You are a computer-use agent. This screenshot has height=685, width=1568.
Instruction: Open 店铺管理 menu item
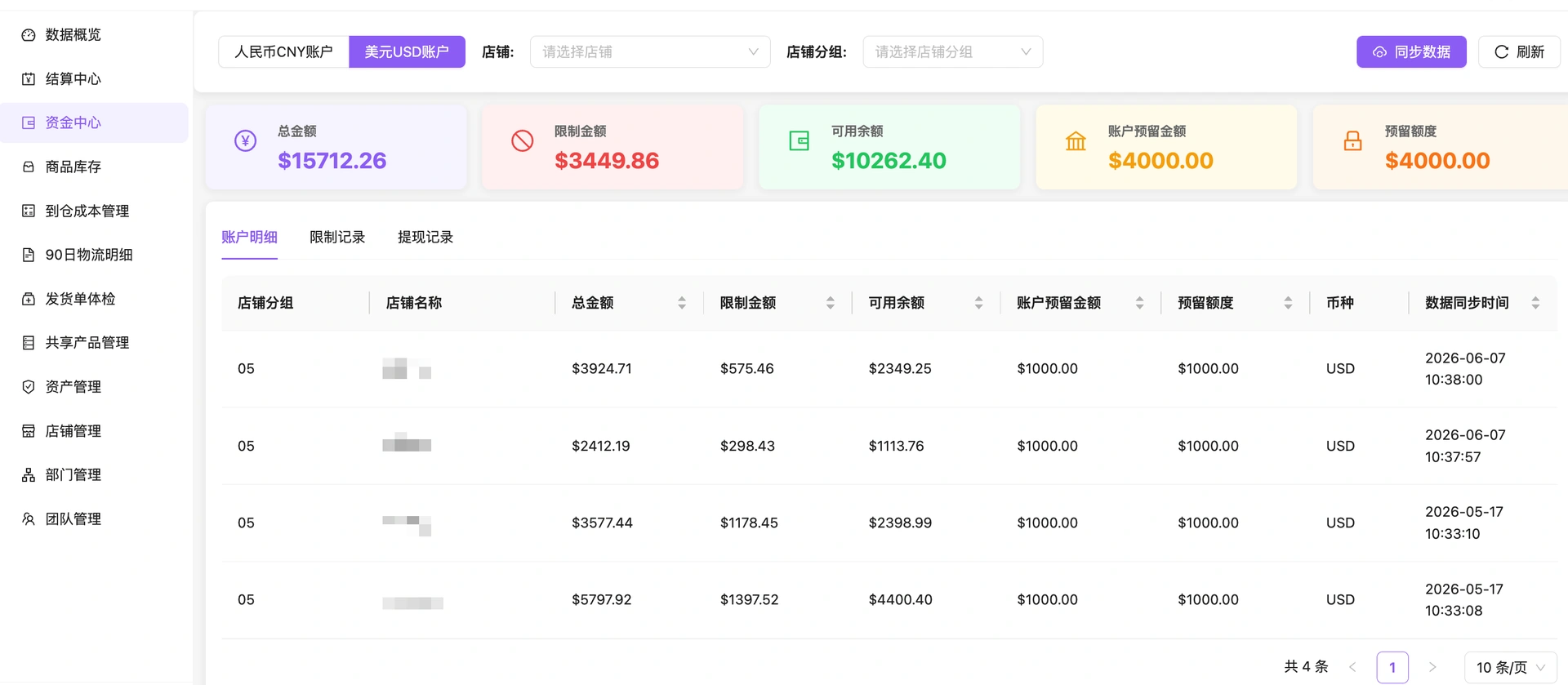coord(94,431)
